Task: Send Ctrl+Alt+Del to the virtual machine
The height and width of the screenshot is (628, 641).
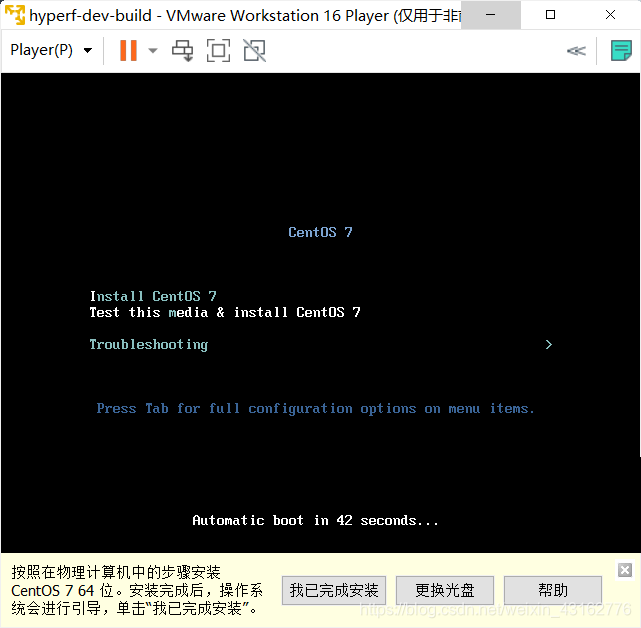Action: tap(182, 50)
